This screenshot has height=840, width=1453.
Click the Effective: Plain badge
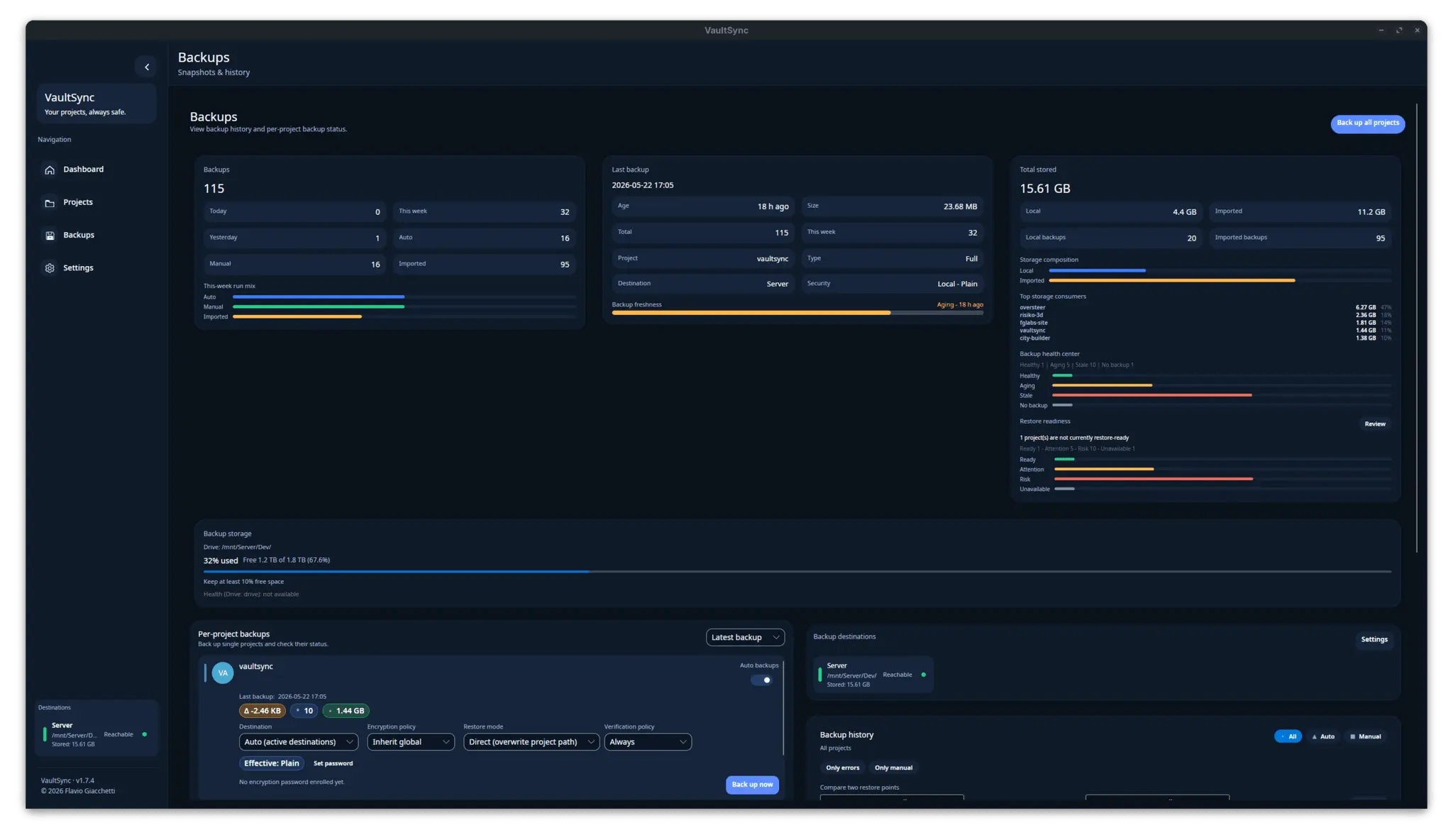point(271,763)
